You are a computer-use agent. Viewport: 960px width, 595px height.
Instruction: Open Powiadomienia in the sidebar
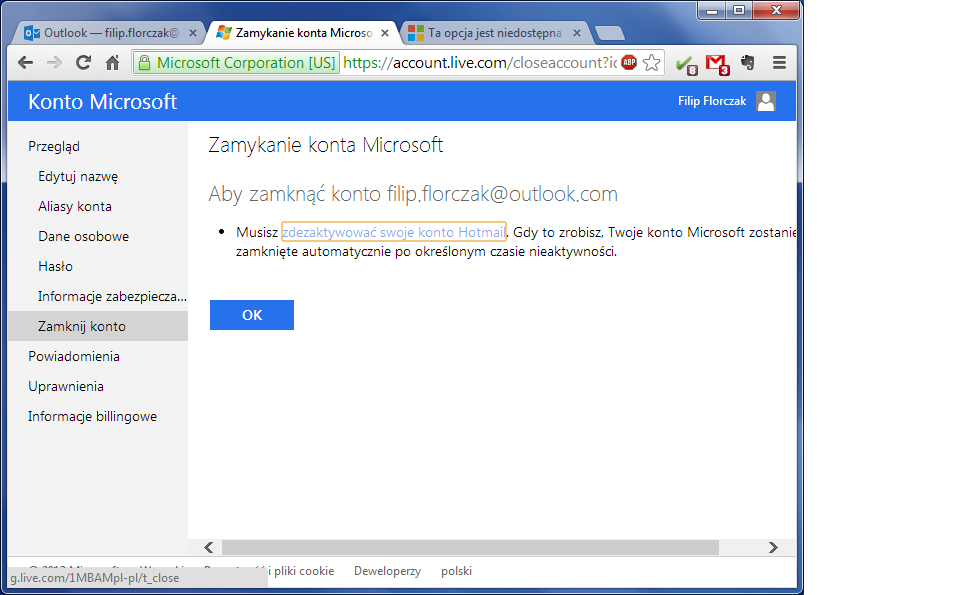(x=73, y=356)
